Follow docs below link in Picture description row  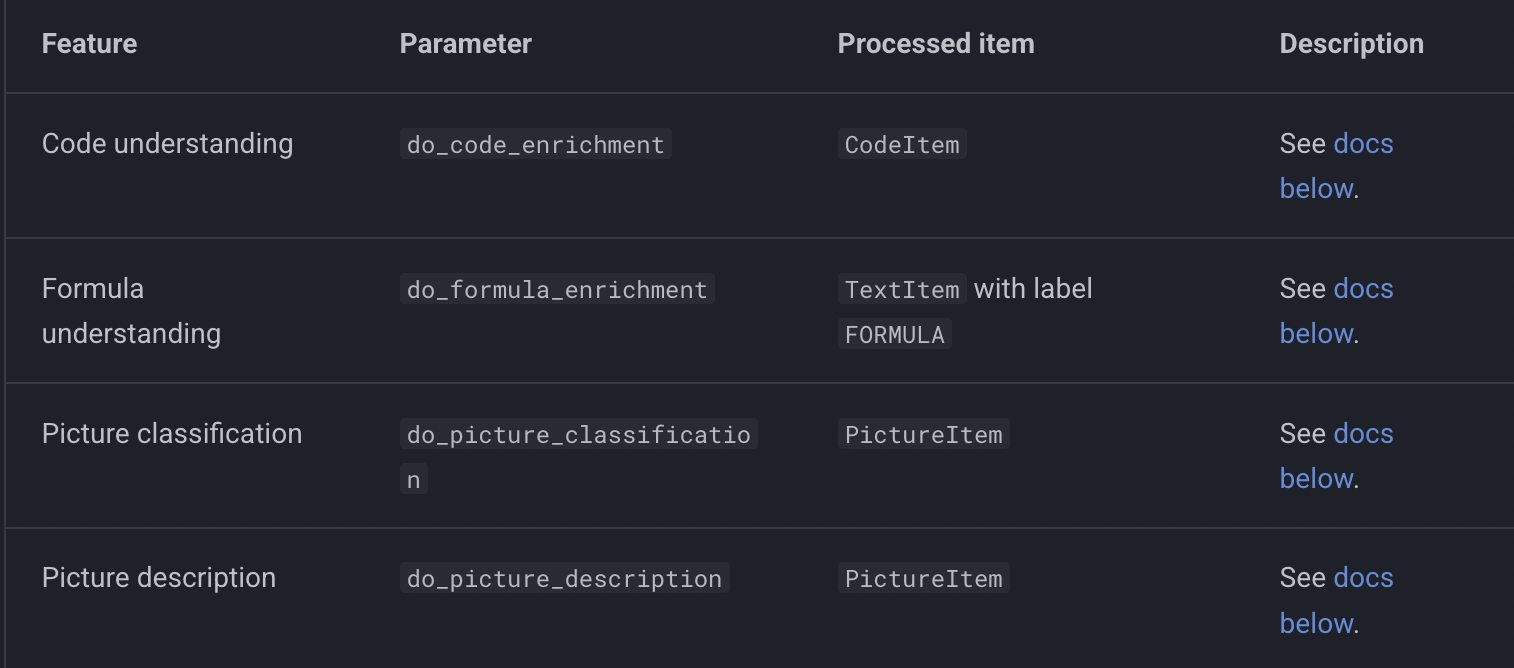pyautogui.click(x=1336, y=600)
